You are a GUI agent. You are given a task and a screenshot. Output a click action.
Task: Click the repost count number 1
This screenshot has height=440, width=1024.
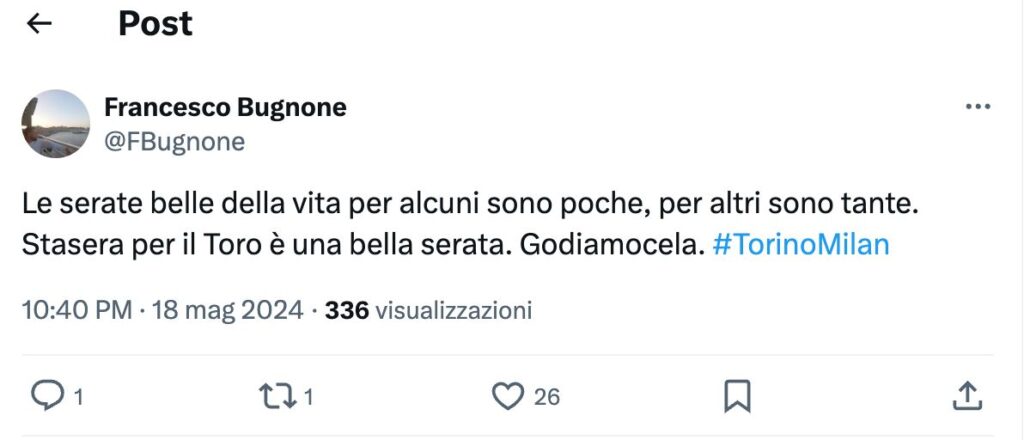(308, 398)
